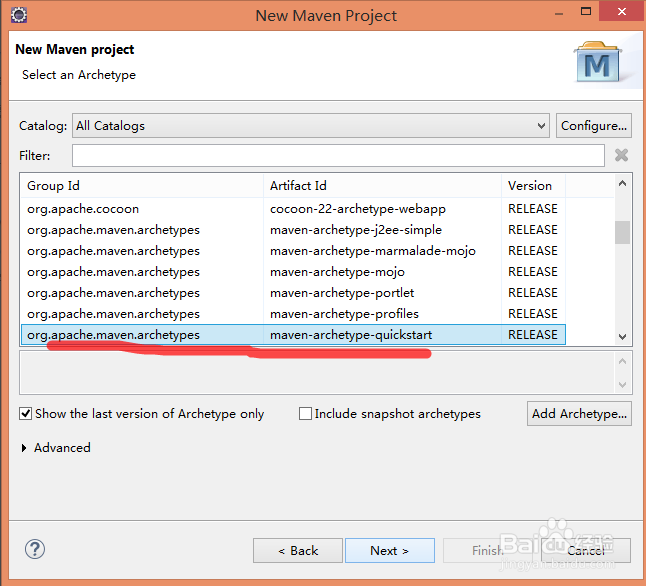This screenshot has height=586, width=646.
Task: Click the archetype list scrollbar thumb
Action: [623, 232]
